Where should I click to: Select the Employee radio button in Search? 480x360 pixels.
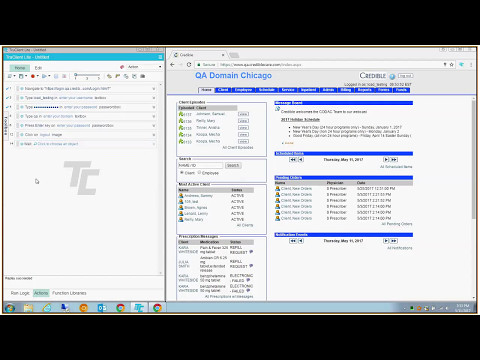pos(199,173)
